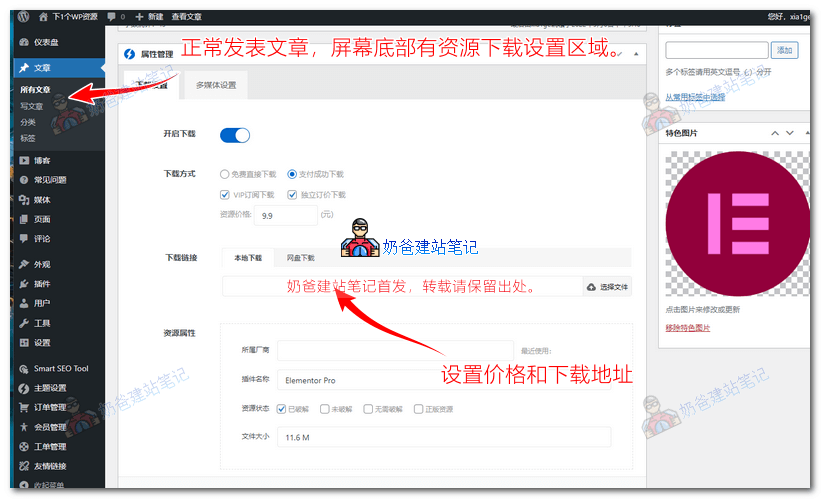
Task: Click the 添加 tag button
Action: (x=784, y=50)
